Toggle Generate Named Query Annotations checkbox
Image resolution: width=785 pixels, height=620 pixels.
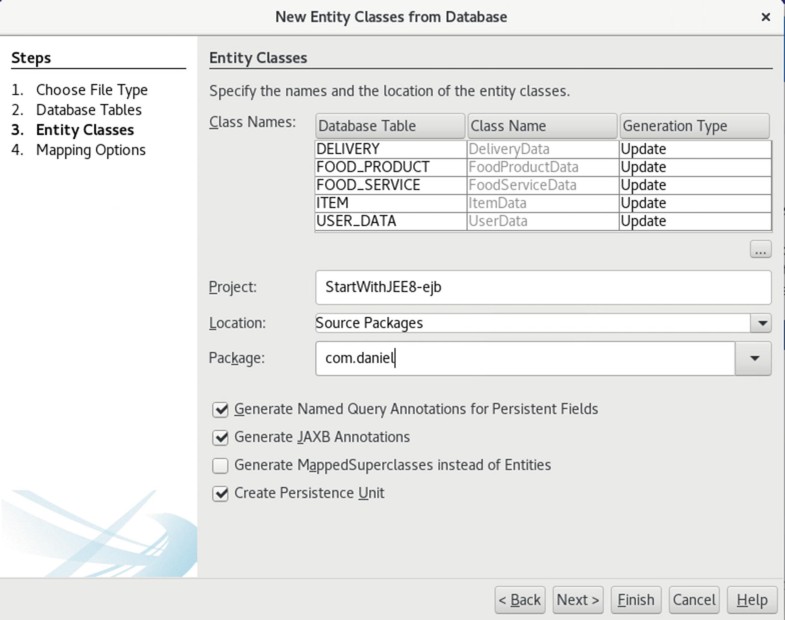[x=220, y=409]
